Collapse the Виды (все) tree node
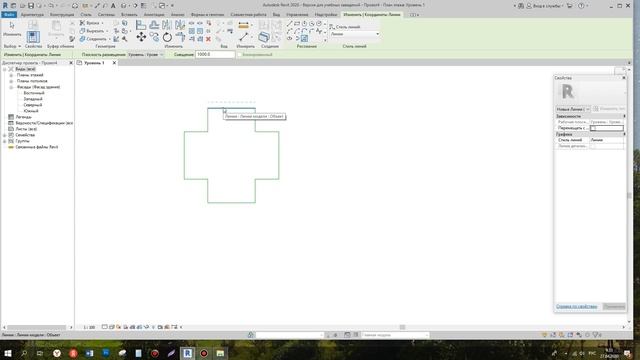The width and height of the screenshot is (640, 360). pyautogui.click(x=5, y=69)
